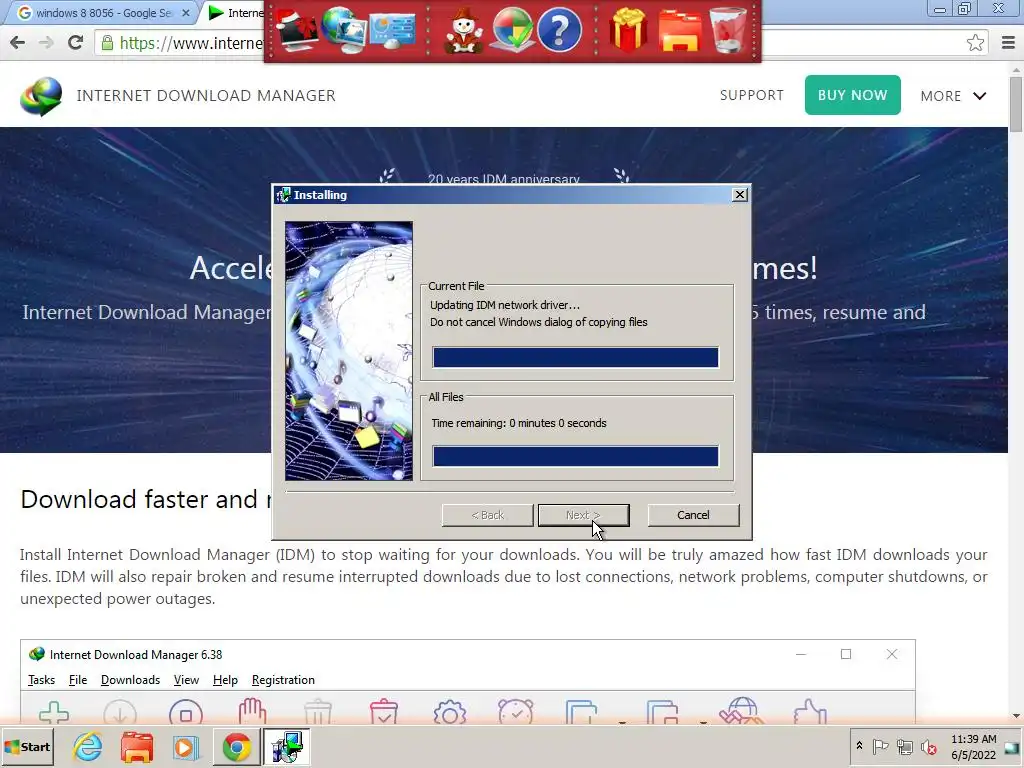Open Chrome's hamburger menu icon

point(1008,43)
